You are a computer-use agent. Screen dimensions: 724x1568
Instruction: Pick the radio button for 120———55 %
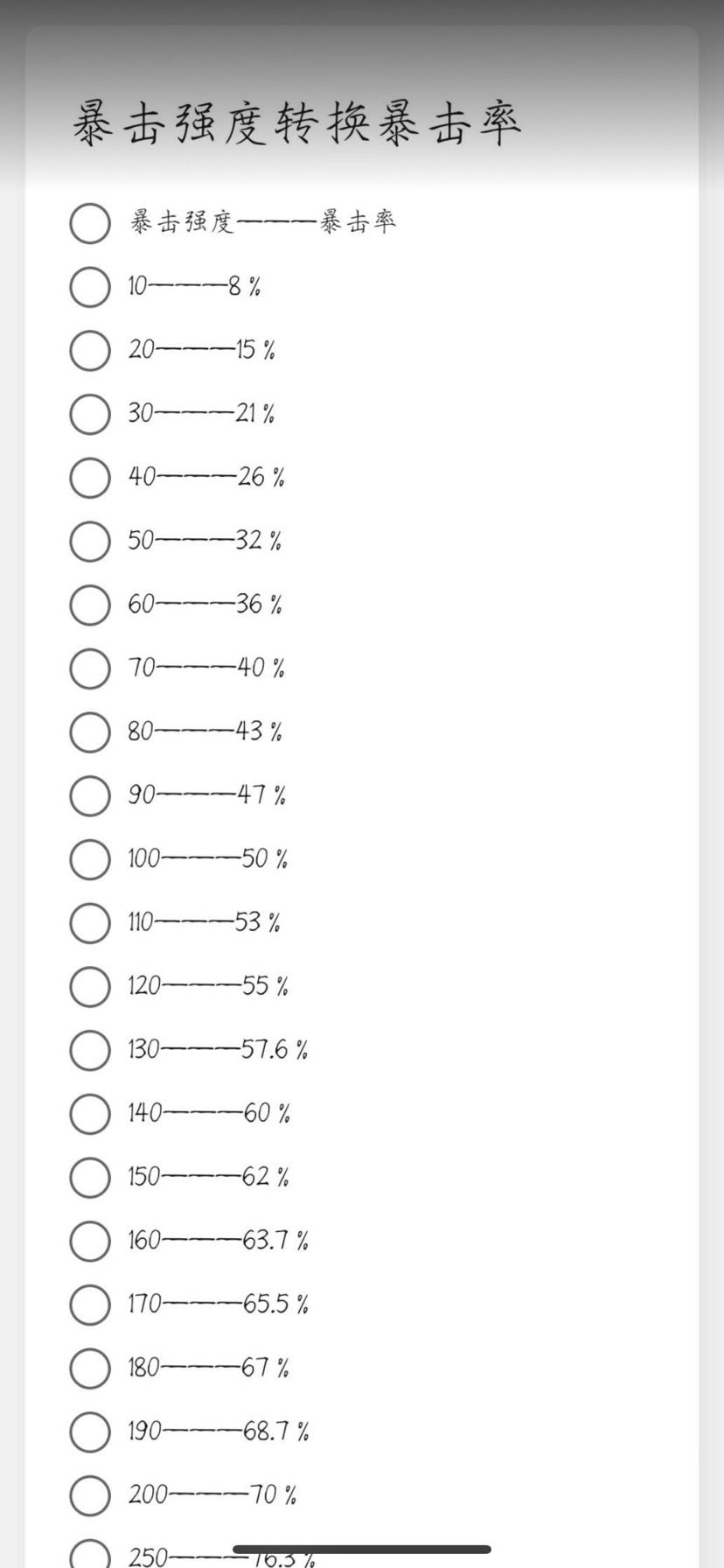[x=90, y=987]
